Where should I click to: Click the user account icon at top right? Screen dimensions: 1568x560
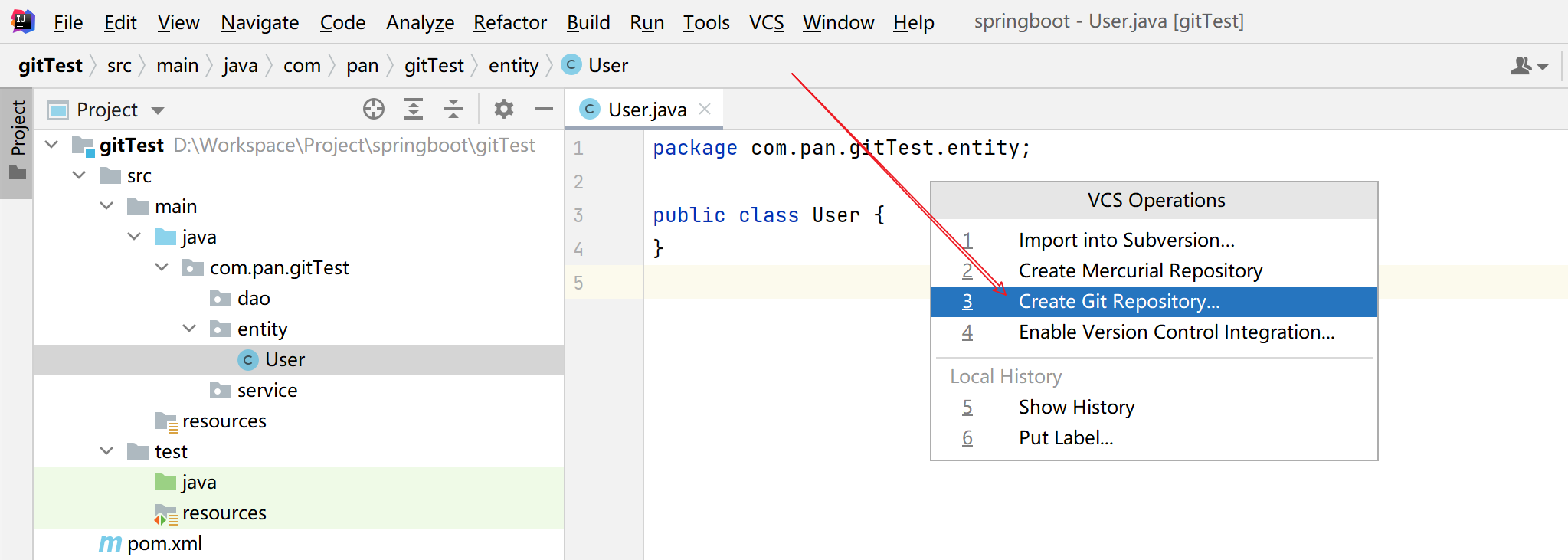tap(1528, 67)
